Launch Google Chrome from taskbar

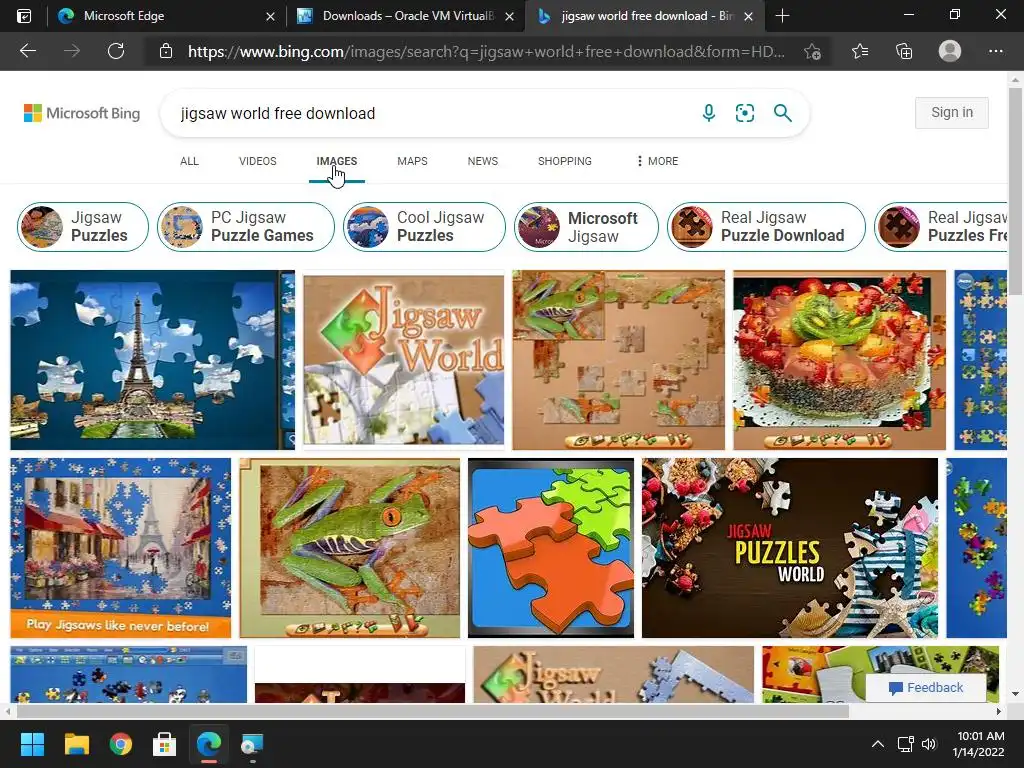point(121,744)
